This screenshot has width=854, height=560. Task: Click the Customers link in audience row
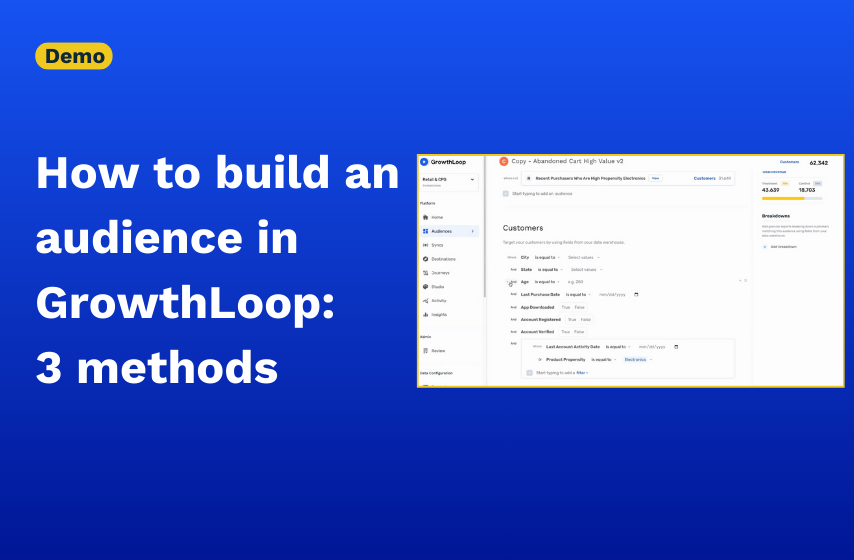704,178
